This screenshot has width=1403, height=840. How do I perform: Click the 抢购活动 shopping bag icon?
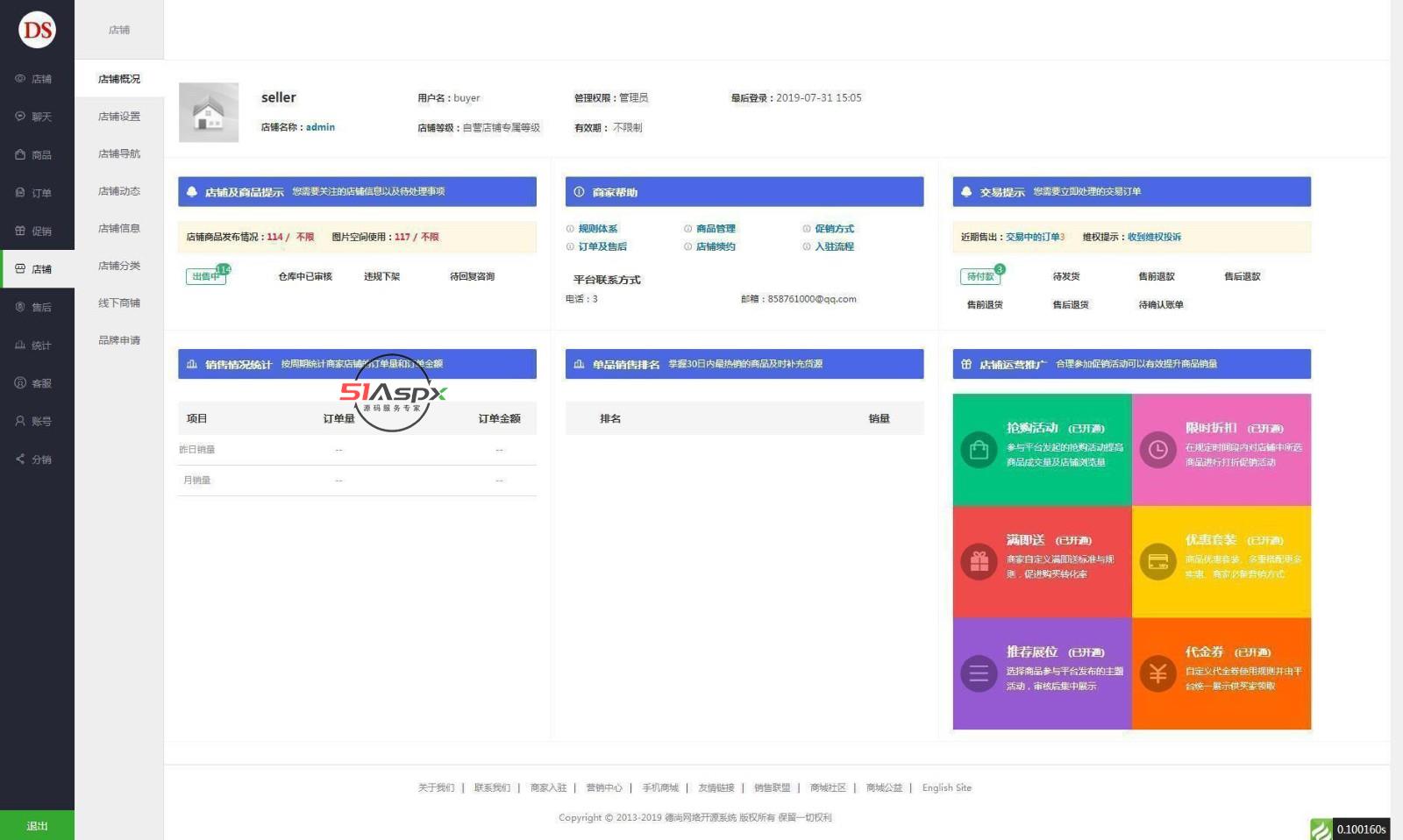[x=979, y=450]
